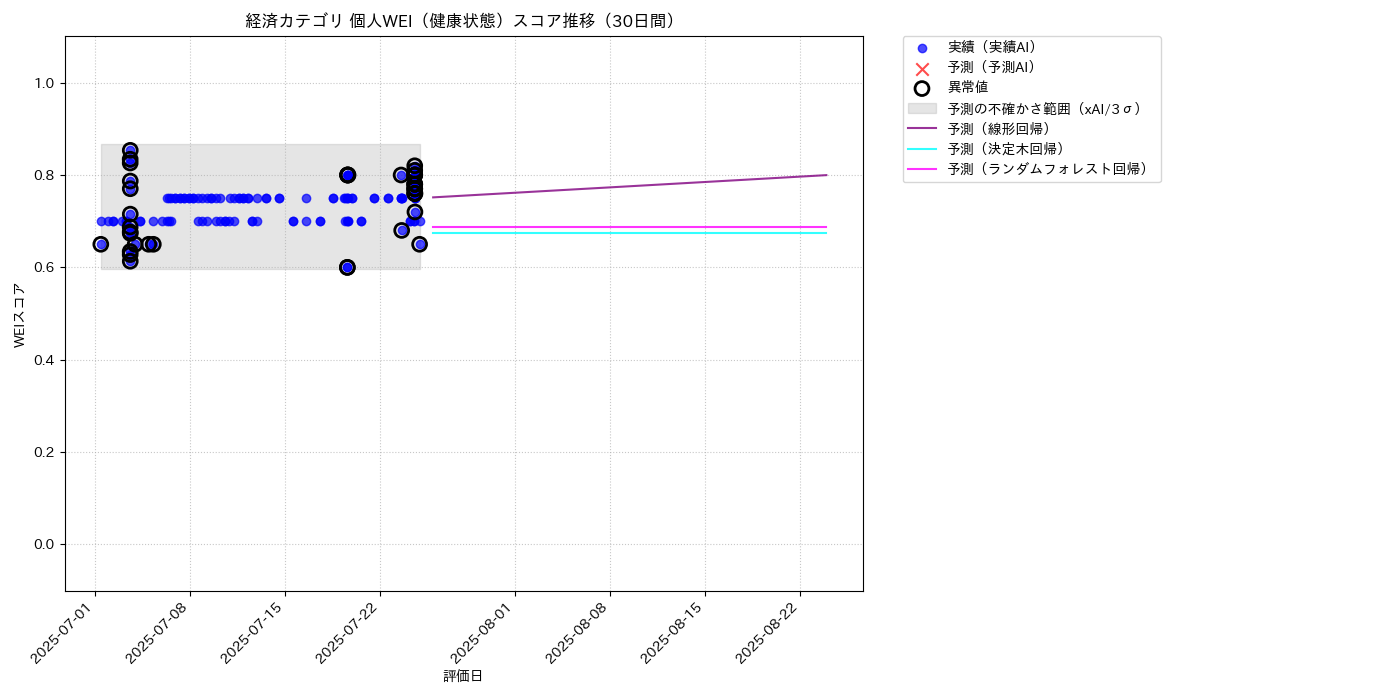1400x700 pixels.
Task: Select the legend label 異常値
Action: pyautogui.click(x=968, y=88)
